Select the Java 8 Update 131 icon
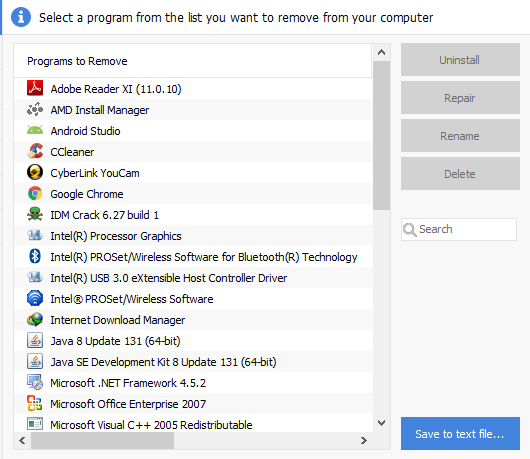This screenshot has height=459, width=530. click(x=35, y=340)
